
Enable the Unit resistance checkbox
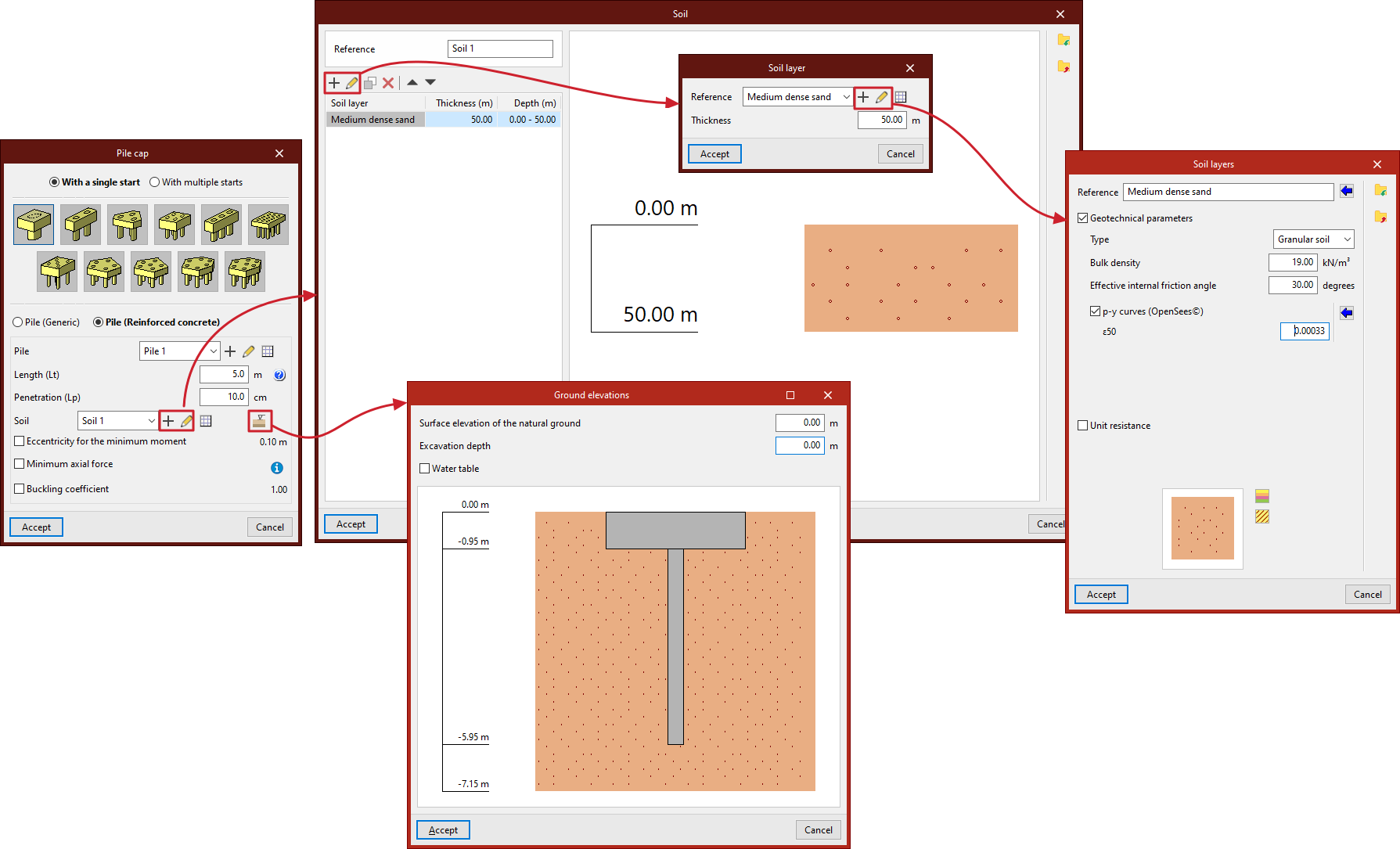pyautogui.click(x=1083, y=426)
